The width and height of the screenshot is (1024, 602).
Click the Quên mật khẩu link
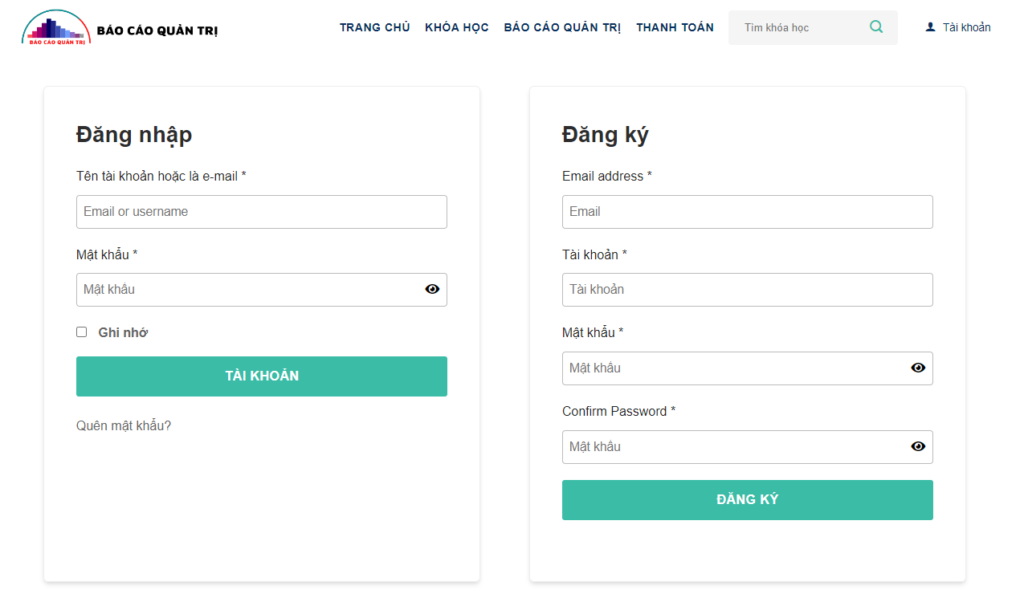click(124, 425)
